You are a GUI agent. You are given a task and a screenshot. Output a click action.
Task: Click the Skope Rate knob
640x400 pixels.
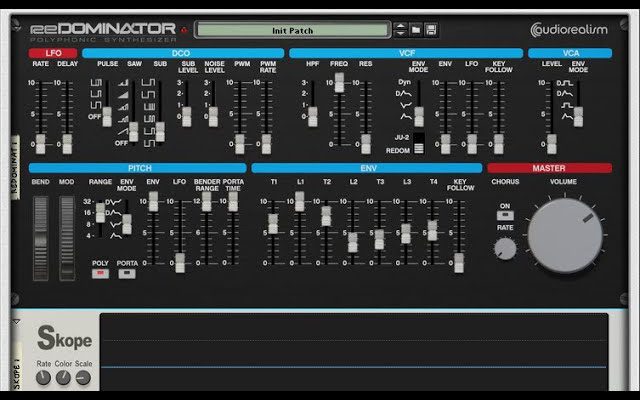pyautogui.click(x=44, y=378)
